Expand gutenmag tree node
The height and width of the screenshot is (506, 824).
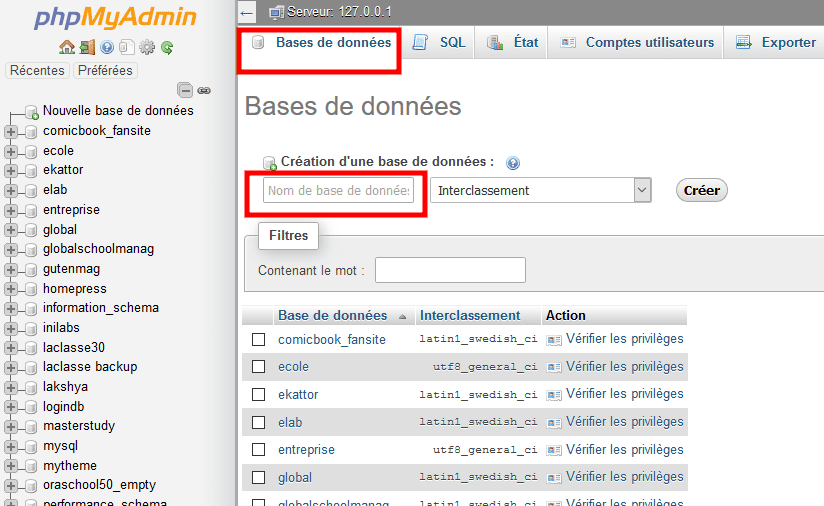coord(11,270)
